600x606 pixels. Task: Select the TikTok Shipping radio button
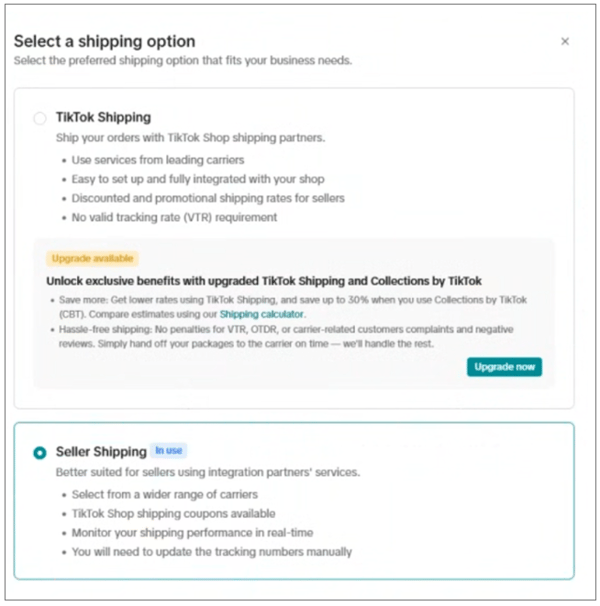[x=40, y=119]
